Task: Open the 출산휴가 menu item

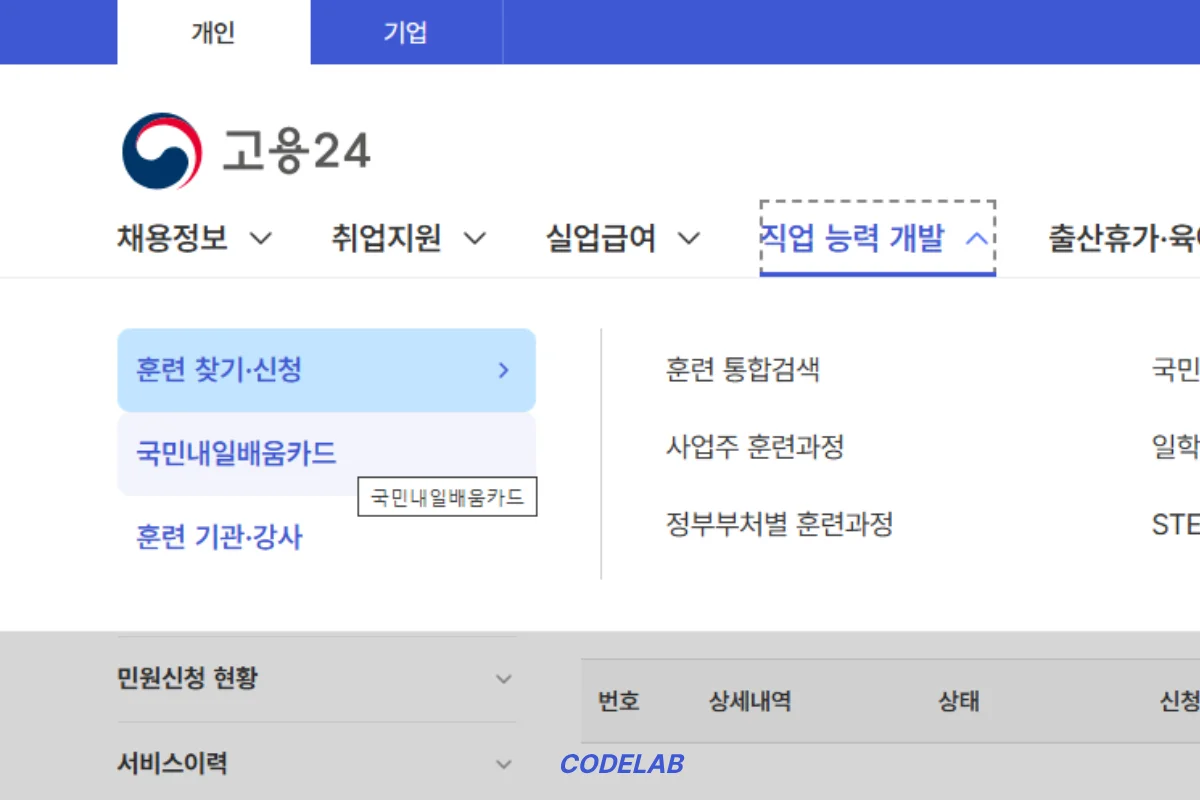Action: coord(1122,239)
